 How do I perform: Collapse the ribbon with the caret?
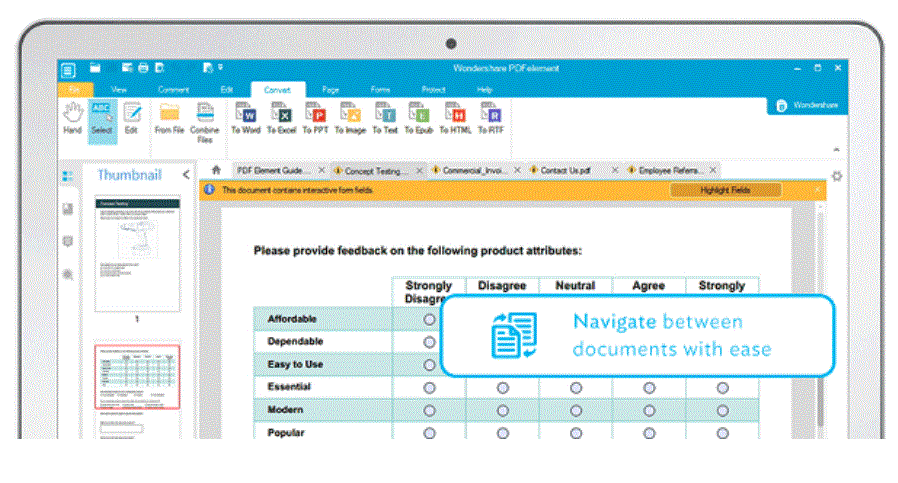837,149
